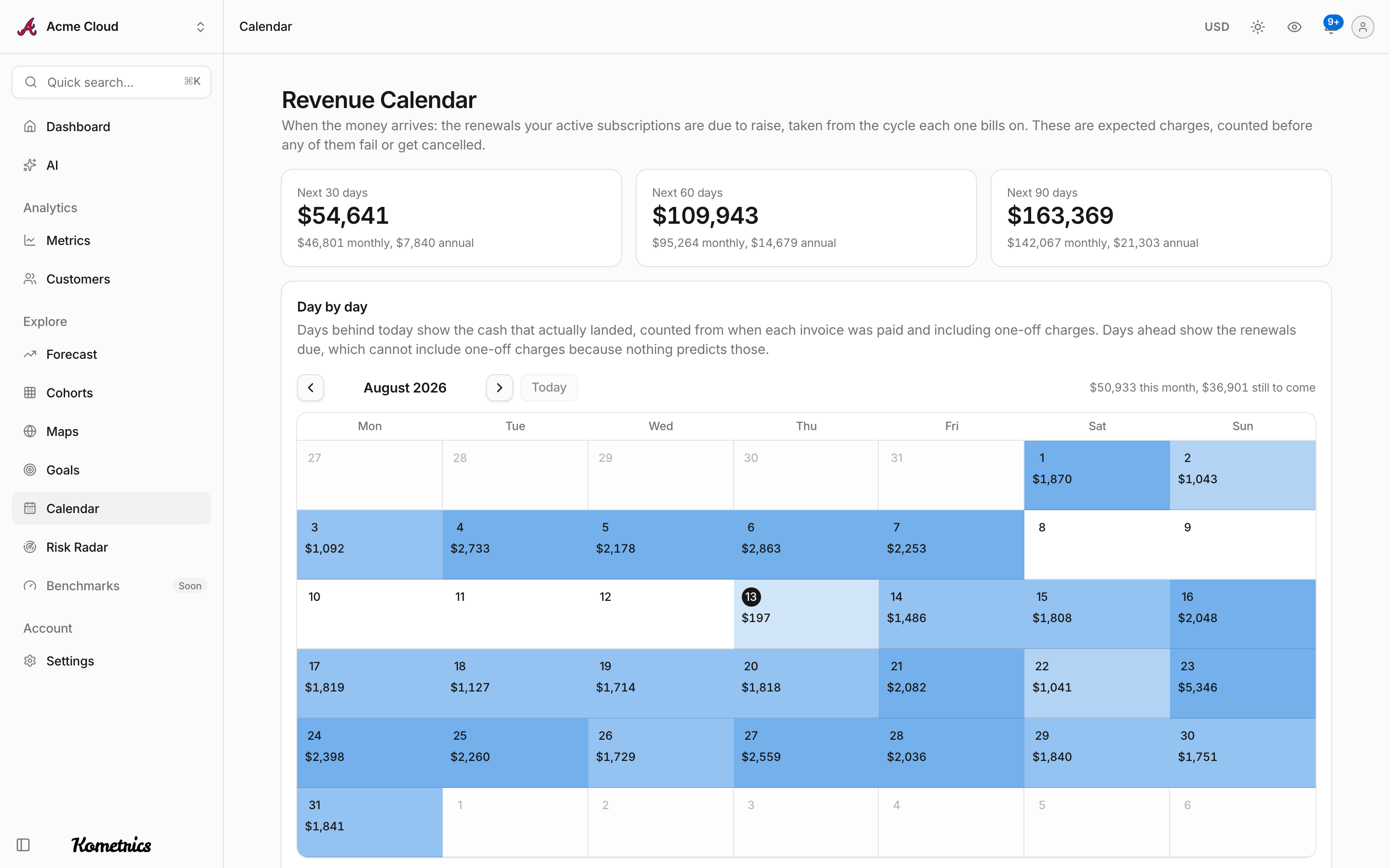Select August 21 cell with $2,082
Viewport: 1389px width, 868px height.
951,684
